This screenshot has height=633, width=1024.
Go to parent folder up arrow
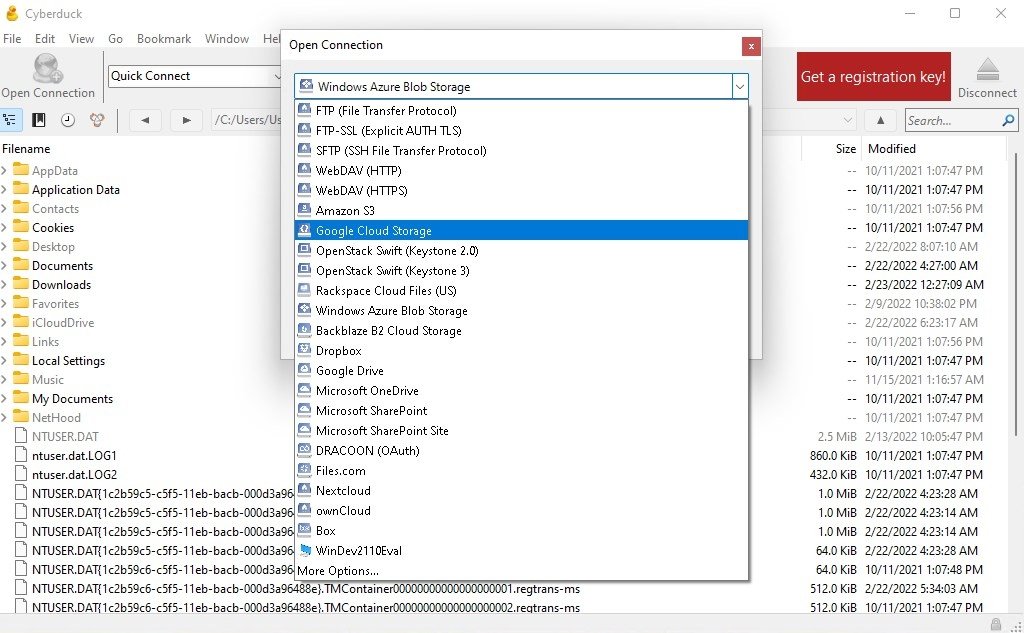pos(880,120)
